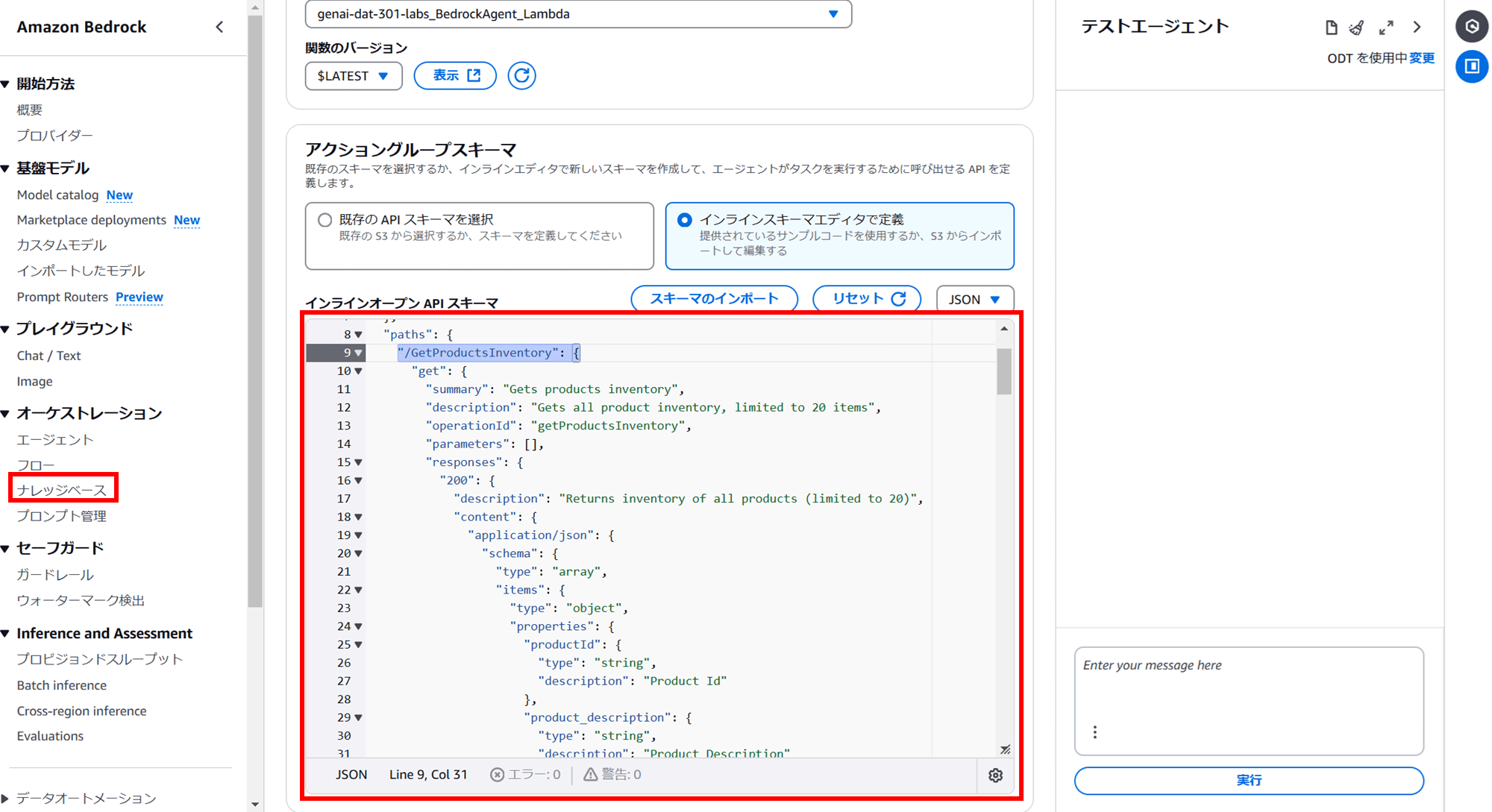This screenshot has width=1492, height=812.
Task: Grab the editor resize handle at bottom corner
Action: (1005, 749)
